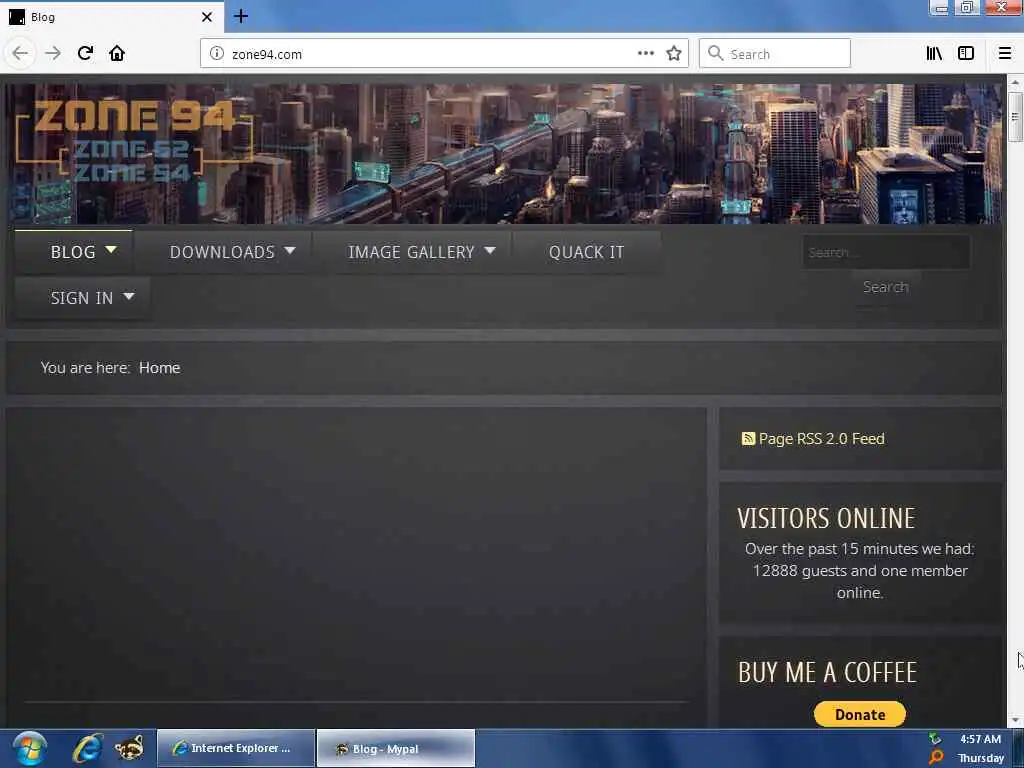Open the DOWNLOADS menu item
1024x768 pixels.
222,252
